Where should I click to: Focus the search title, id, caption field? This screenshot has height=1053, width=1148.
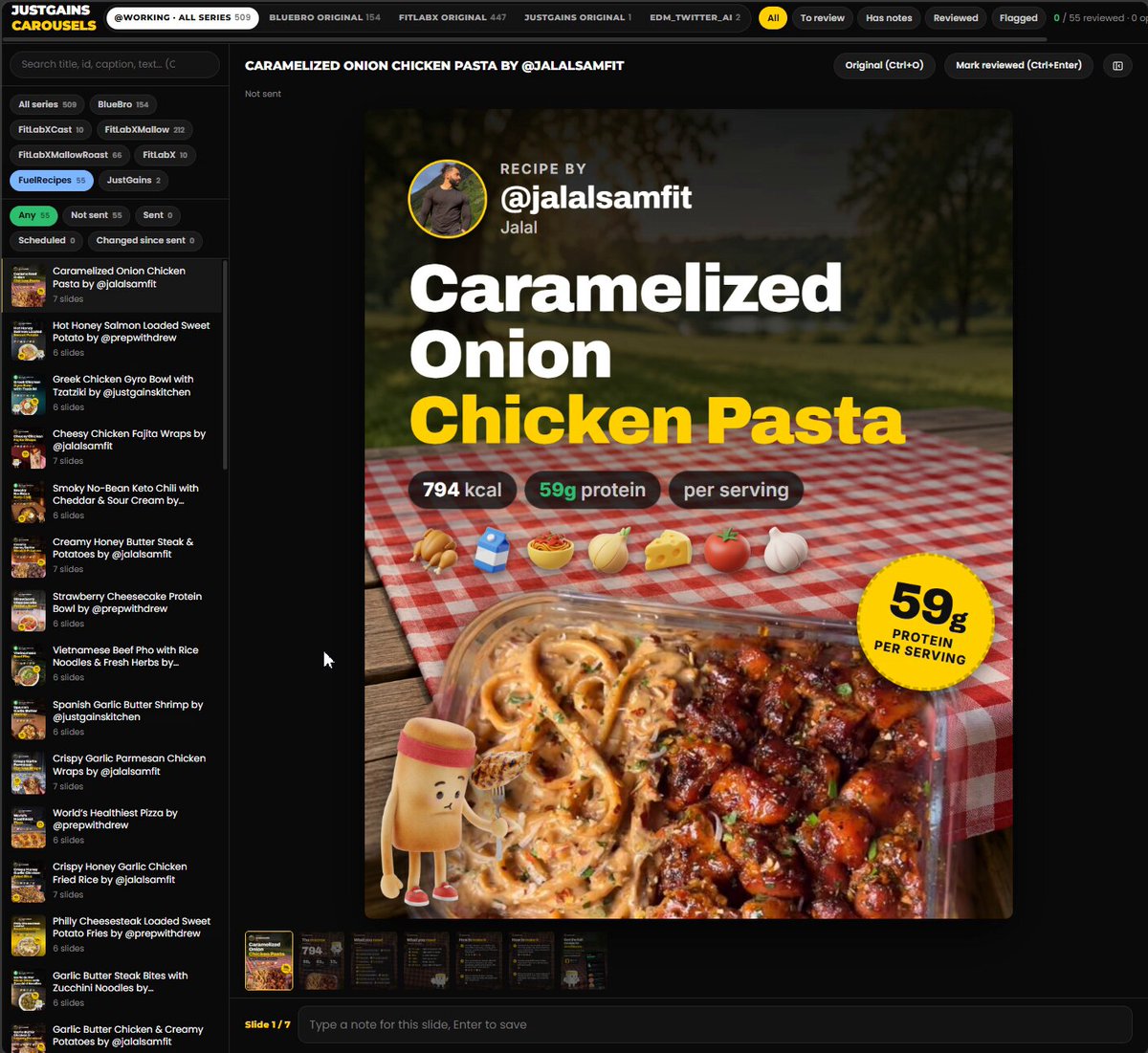114,64
